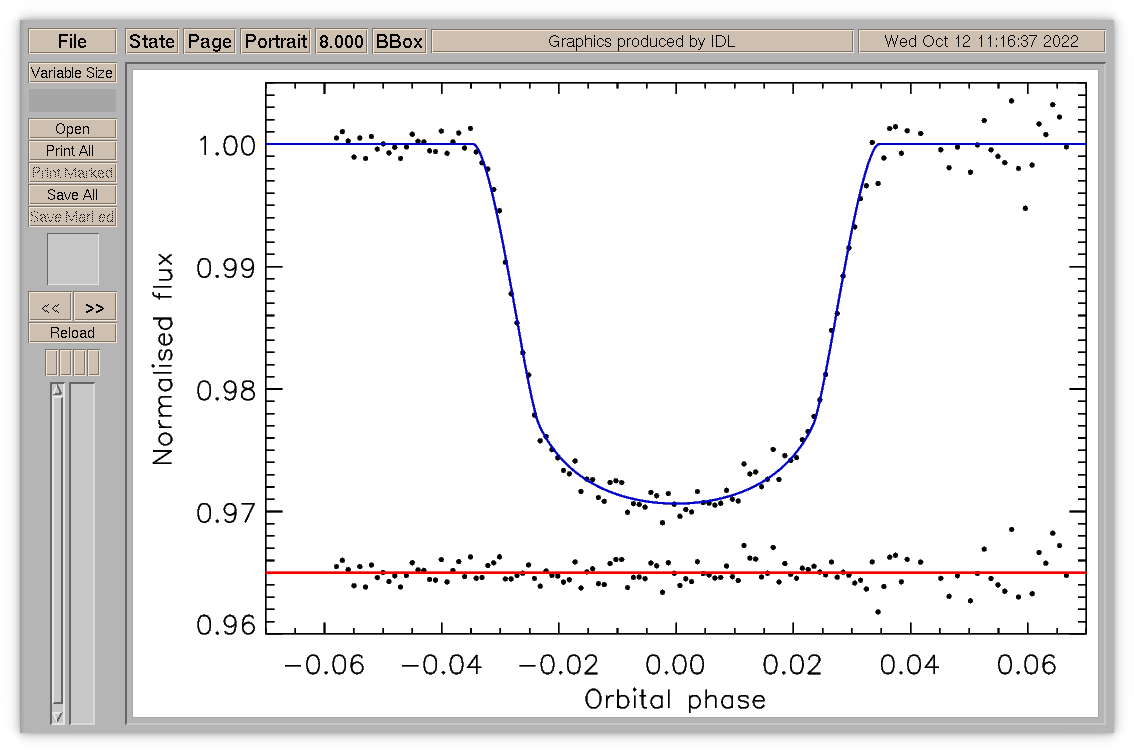Toggle the Variable Size option
The width and height of the screenshot is (1134, 753).
point(72,73)
